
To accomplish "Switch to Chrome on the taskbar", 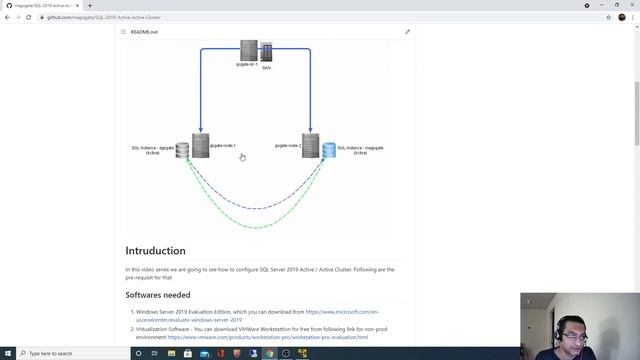I will pyautogui.click(x=270, y=353).
